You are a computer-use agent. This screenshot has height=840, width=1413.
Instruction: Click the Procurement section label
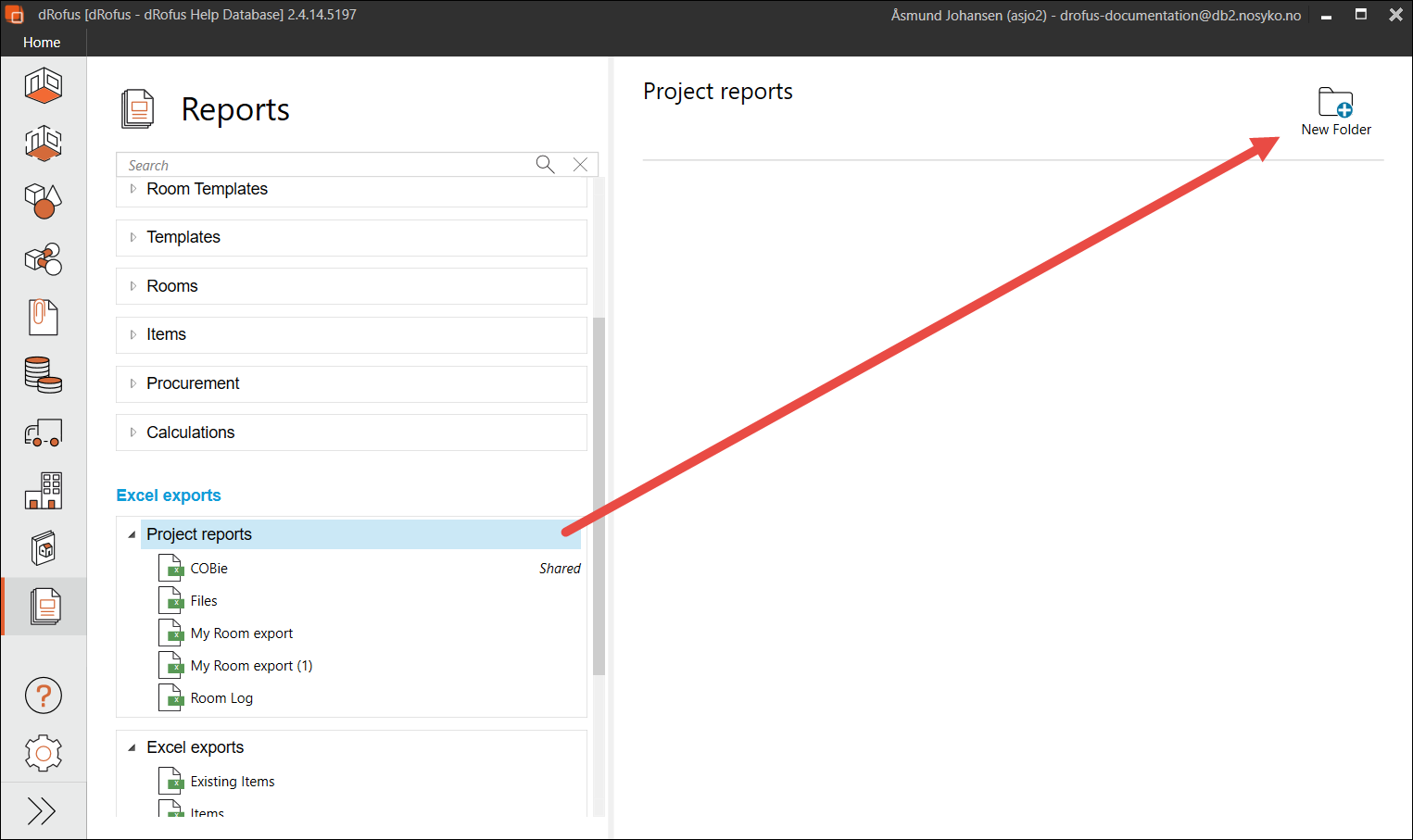(193, 383)
